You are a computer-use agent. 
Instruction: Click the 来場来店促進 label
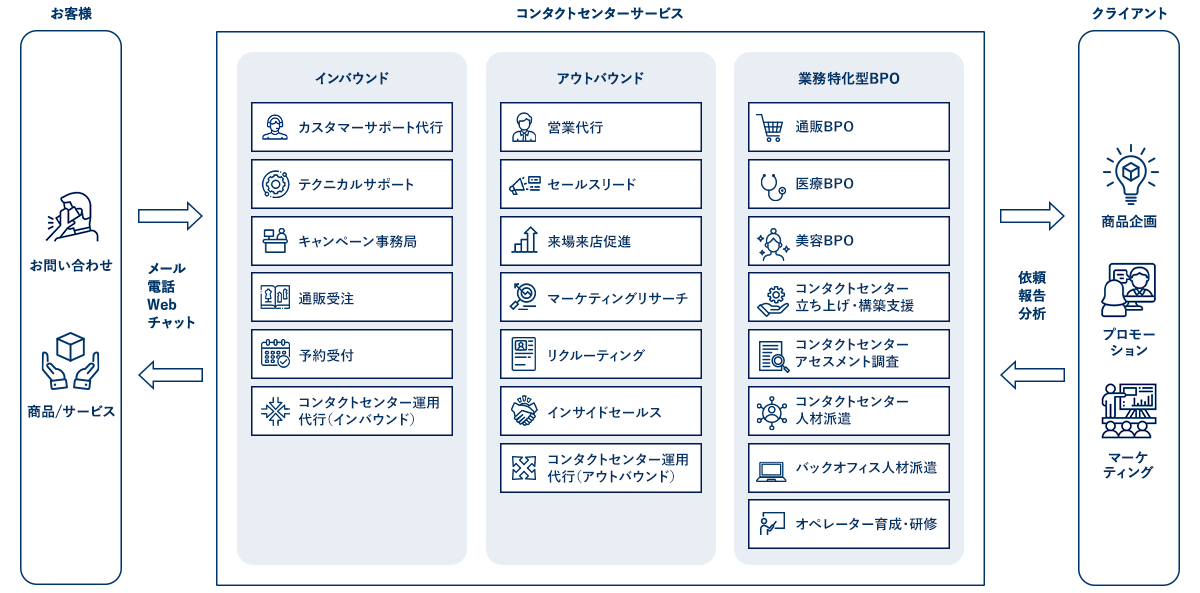(x=589, y=241)
